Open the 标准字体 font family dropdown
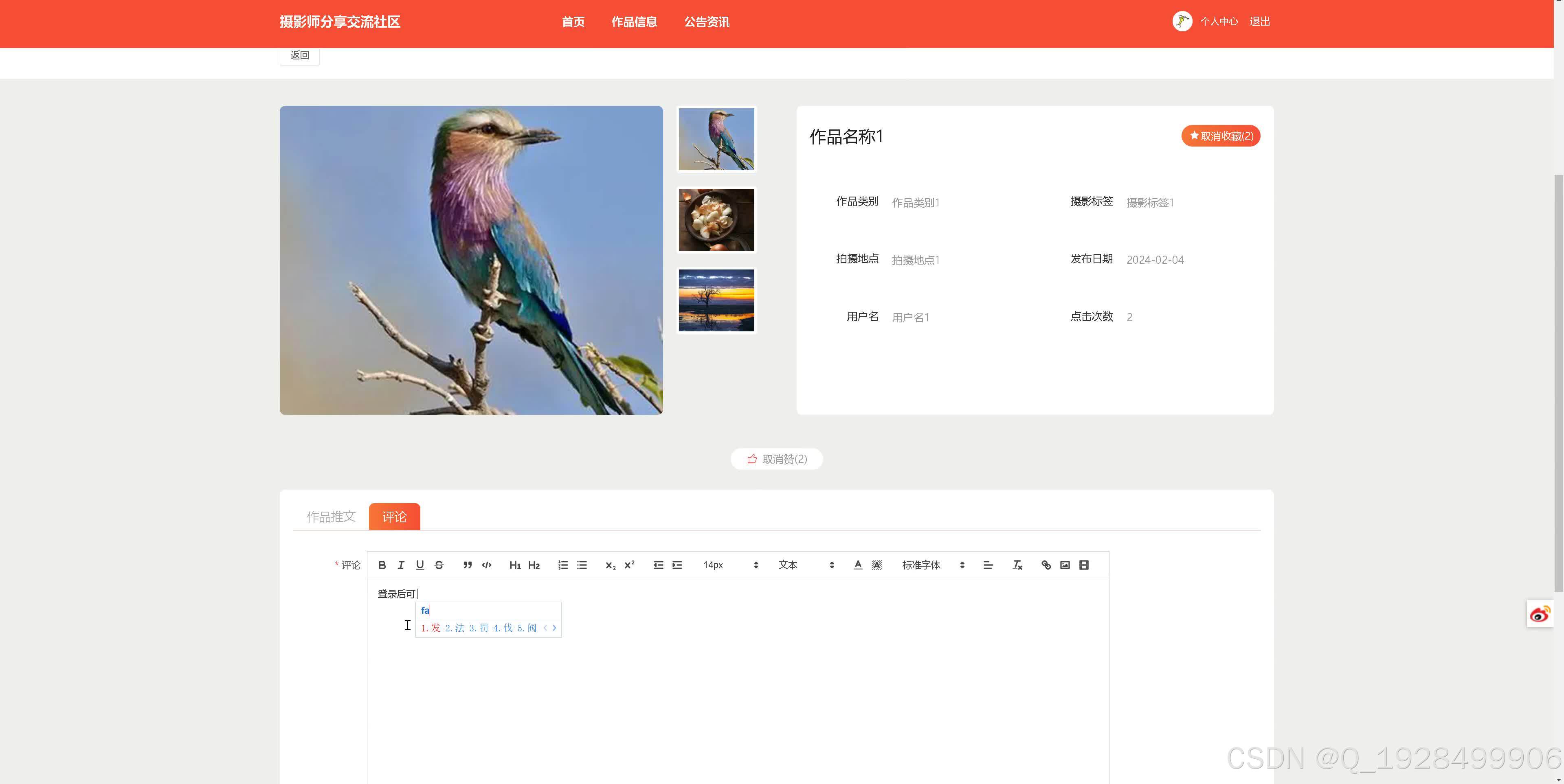 point(933,565)
